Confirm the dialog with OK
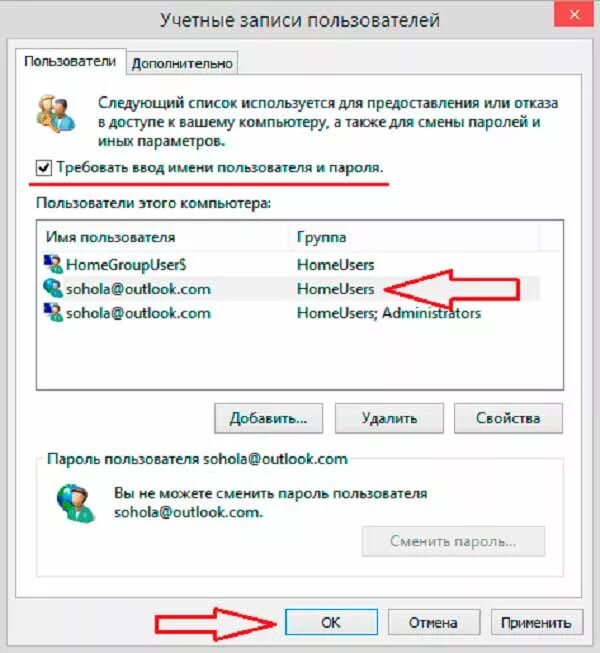600x653 pixels. coord(331,623)
